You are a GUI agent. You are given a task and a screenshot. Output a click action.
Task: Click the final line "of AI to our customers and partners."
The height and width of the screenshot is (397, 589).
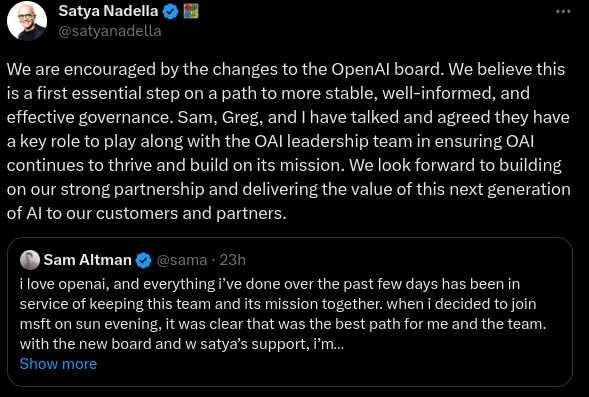(146, 214)
